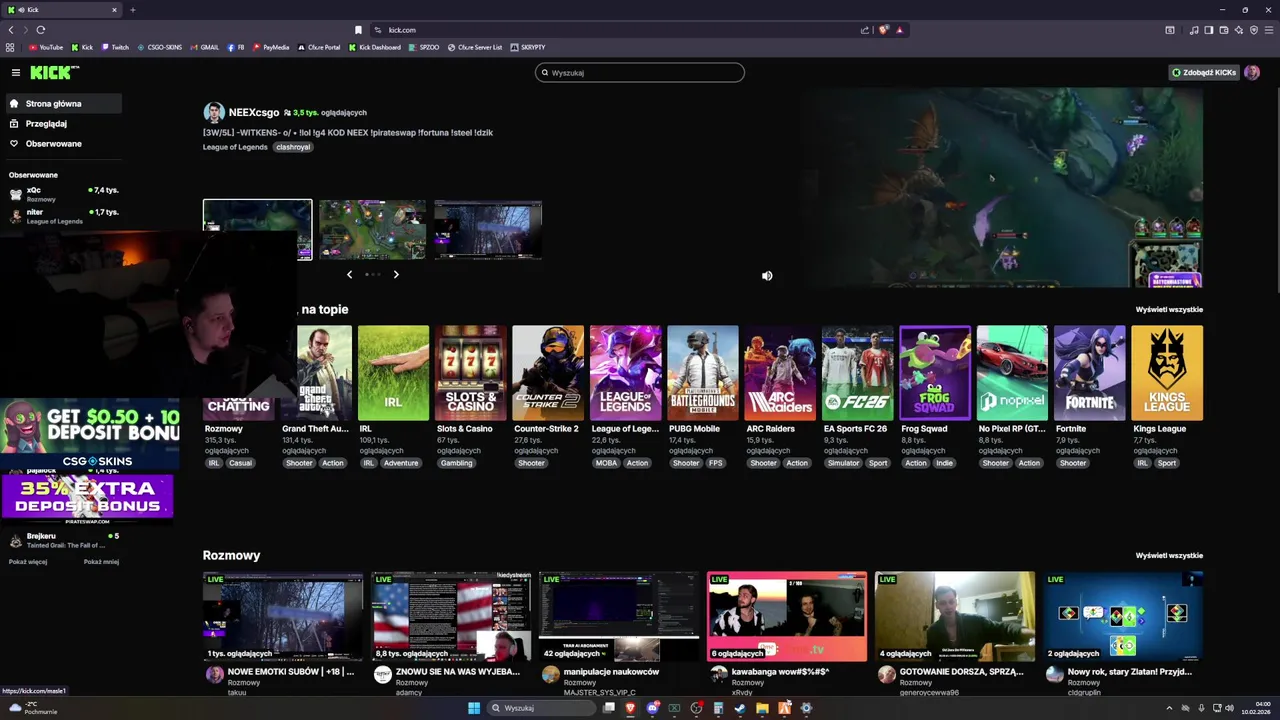Viewport: 1280px width, 720px height.
Task: Click the clashroyal tag
Action: point(293,147)
